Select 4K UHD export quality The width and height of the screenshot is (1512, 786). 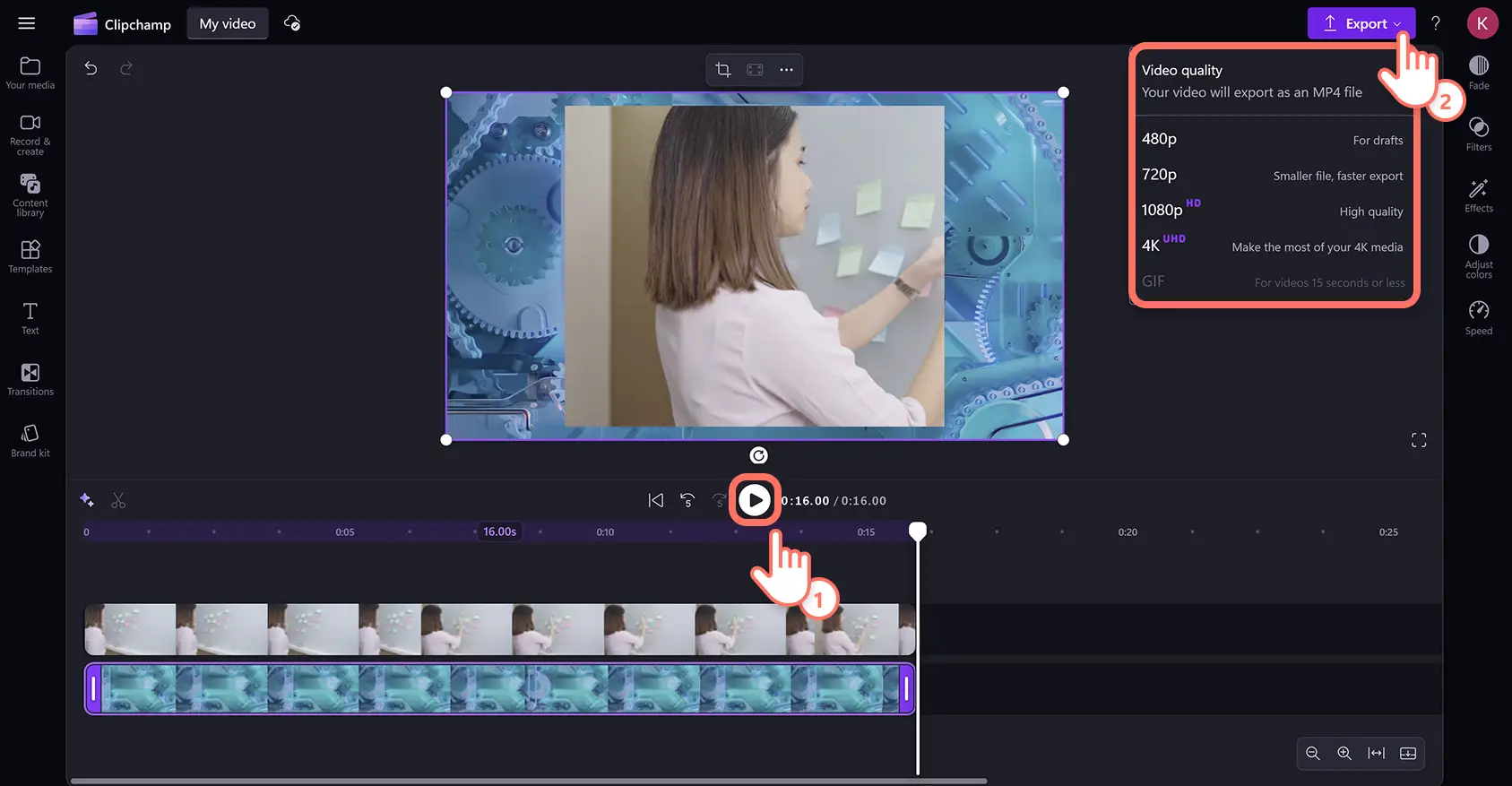1273,246
